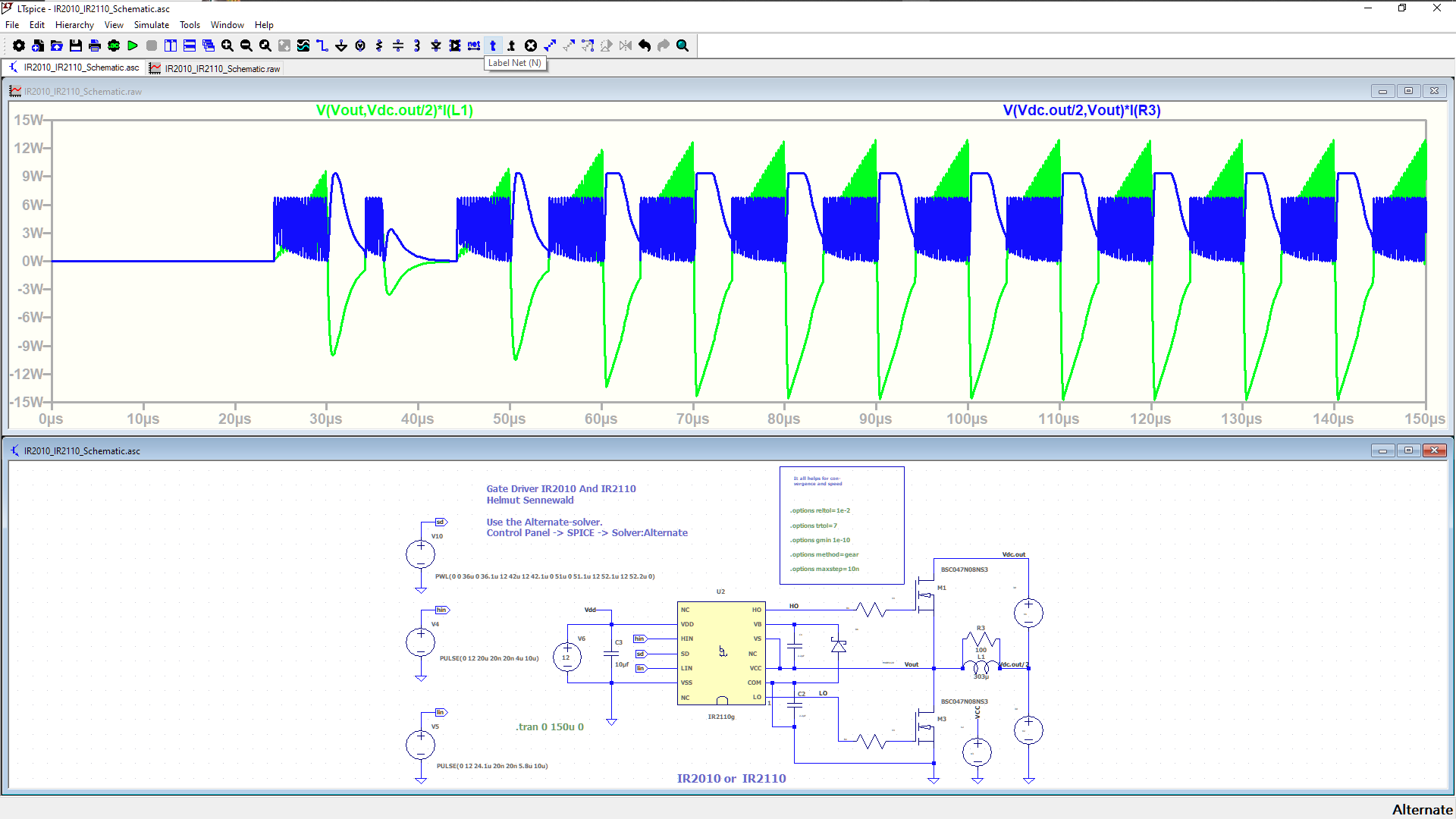Image resolution: width=1456 pixels, height=819 pixels.
Task: Select the Place Capacitor tool
Action: pos(398,45)
